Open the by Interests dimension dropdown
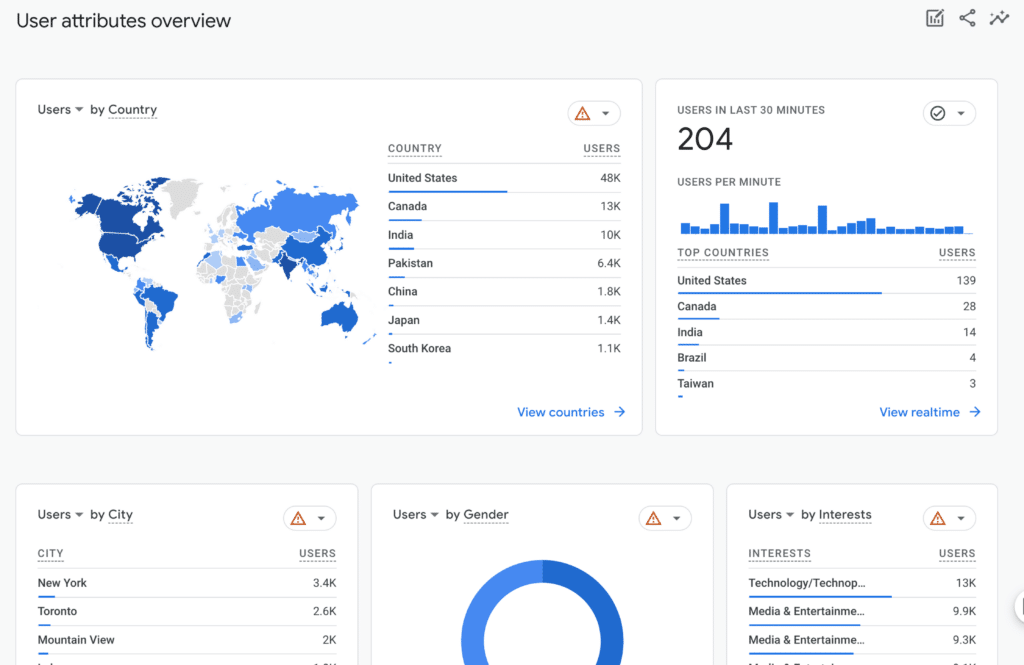This screenshot has width=1024, height=665. coord(845,515)
